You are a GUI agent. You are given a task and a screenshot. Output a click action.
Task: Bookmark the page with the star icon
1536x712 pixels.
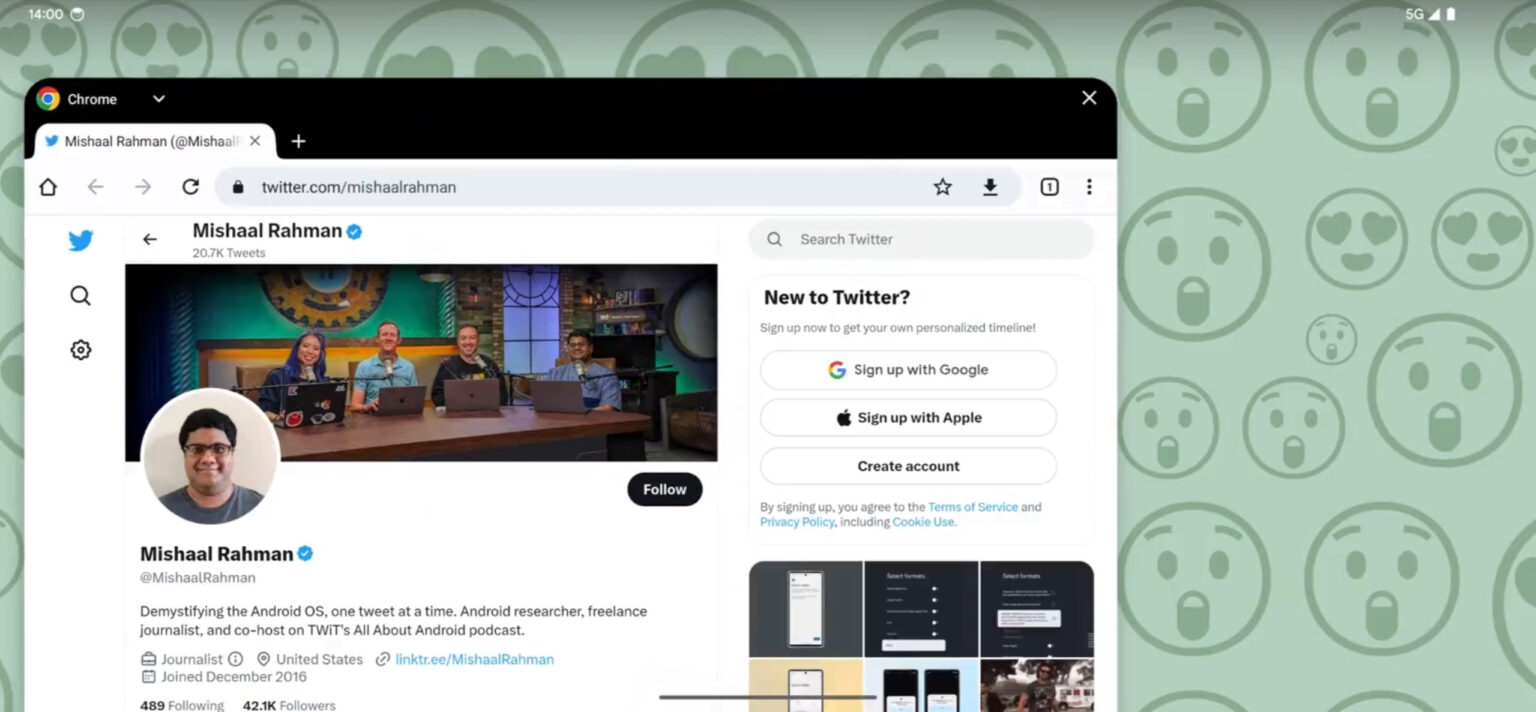point(941,186)
